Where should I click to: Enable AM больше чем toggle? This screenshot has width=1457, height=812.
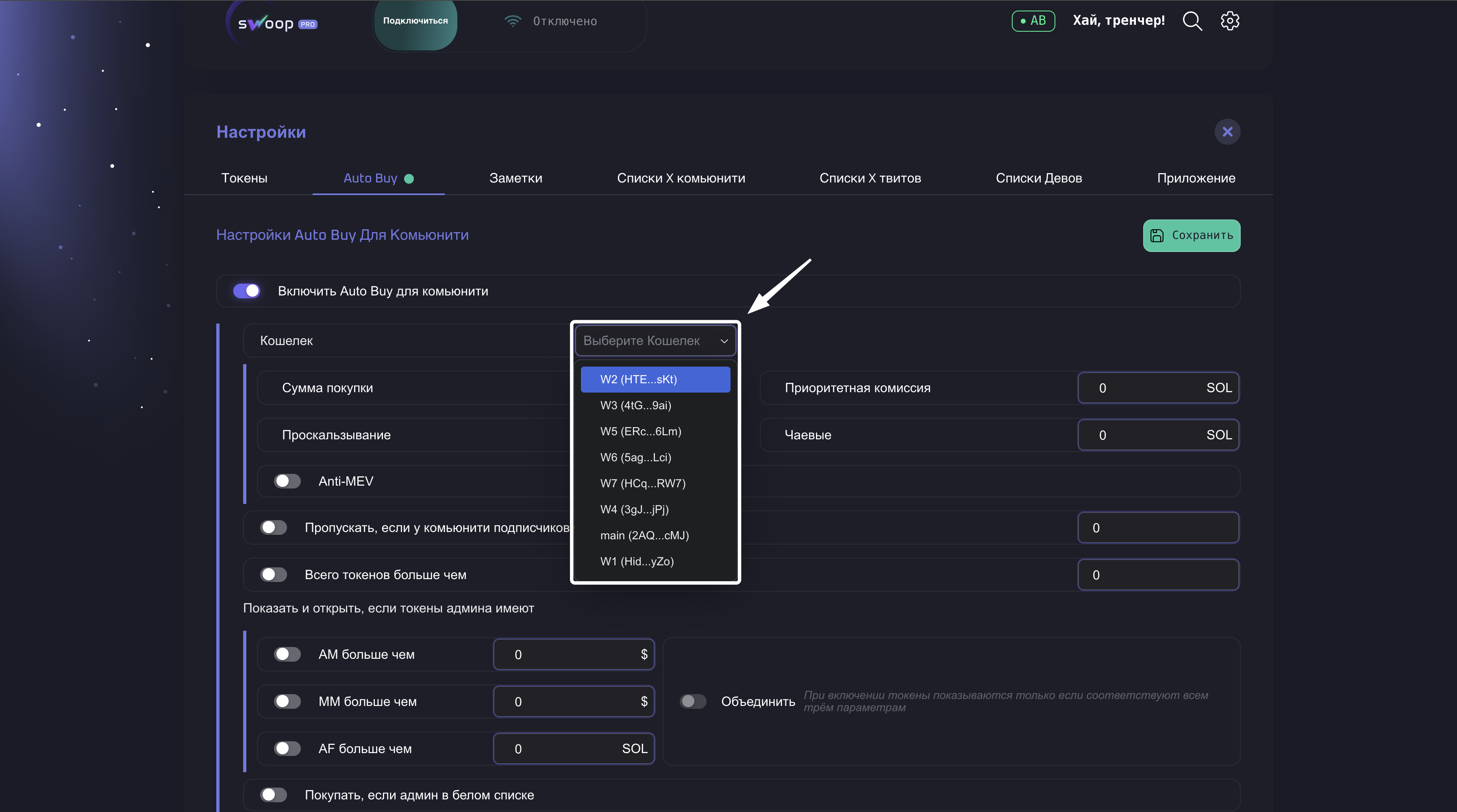point(287,654)
